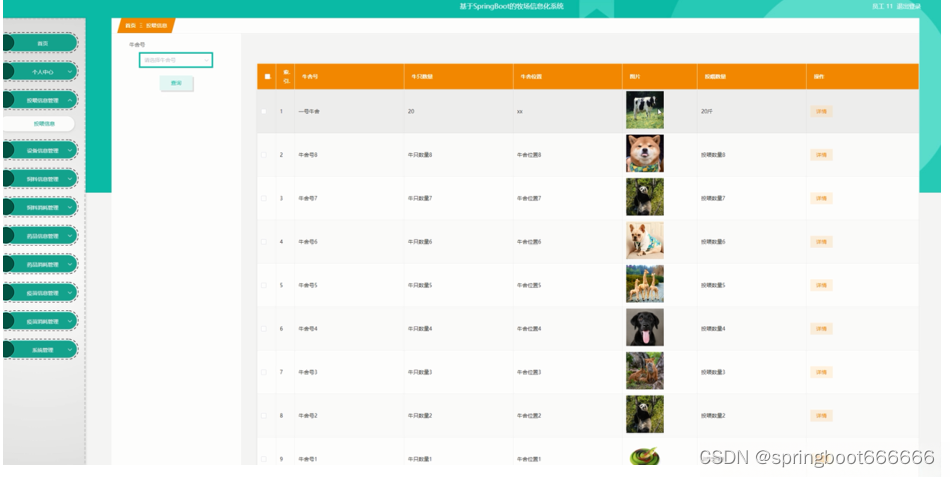Click 详情 for row 牛舍号6
Image resolution: width=950 pixels, height=477 pixels.
[822, 242]
